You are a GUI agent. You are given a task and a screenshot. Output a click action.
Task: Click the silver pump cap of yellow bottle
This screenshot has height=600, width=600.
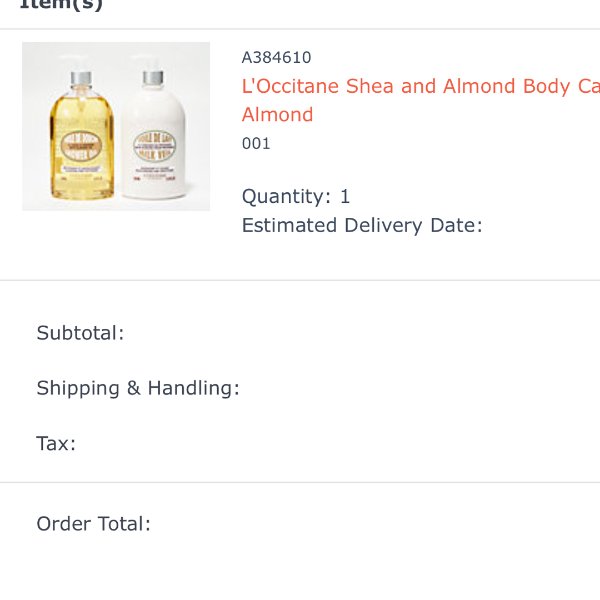[81, 78]
